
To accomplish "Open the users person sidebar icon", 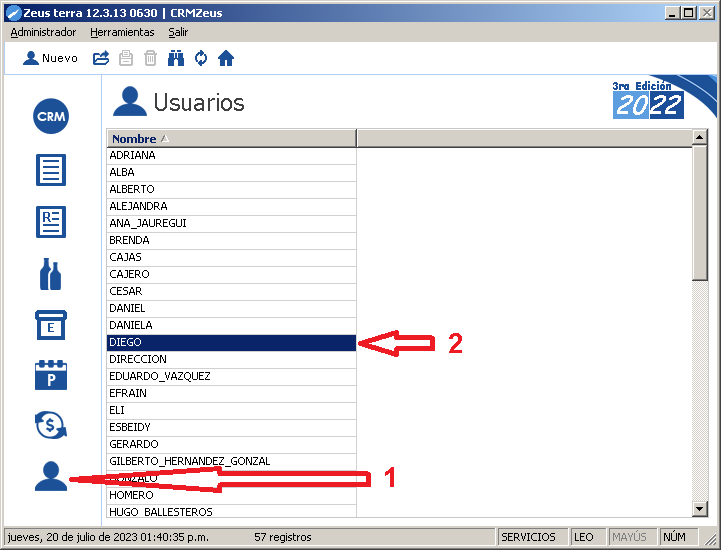I will click(x=51, y=476).
